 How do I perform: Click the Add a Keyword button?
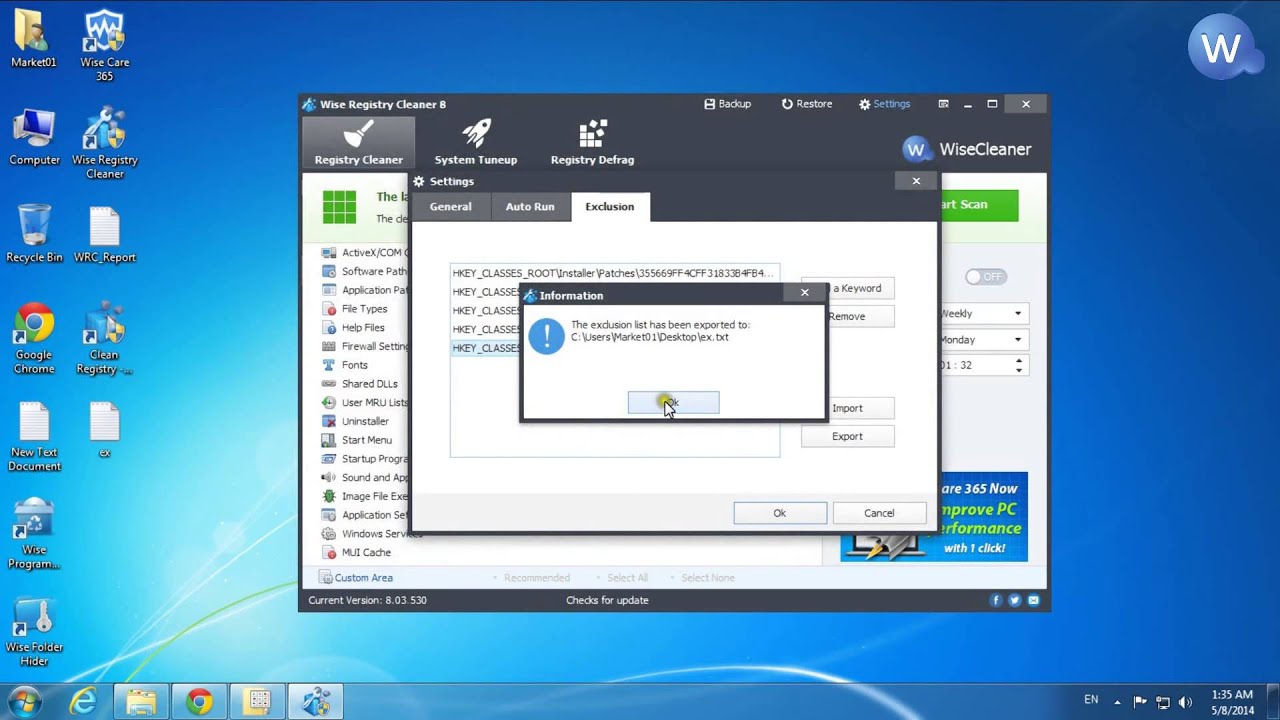(848, 288)
